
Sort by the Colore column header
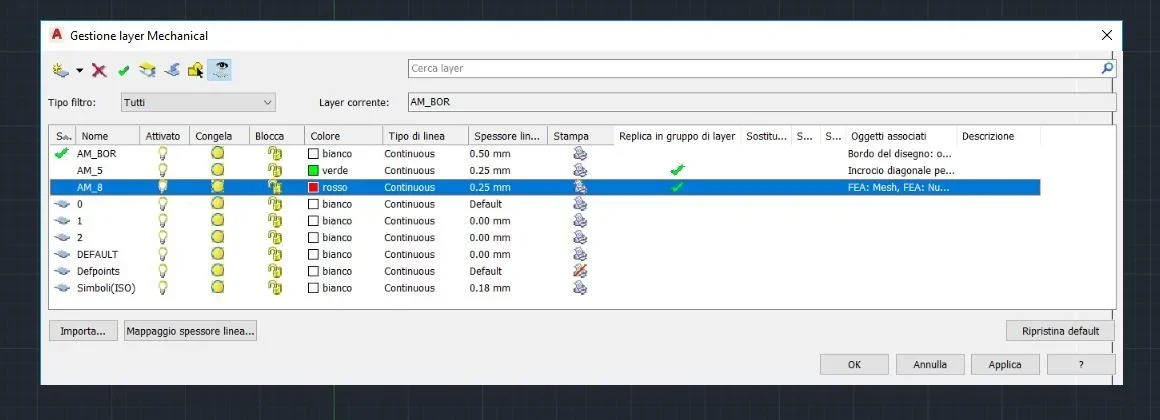343,136
